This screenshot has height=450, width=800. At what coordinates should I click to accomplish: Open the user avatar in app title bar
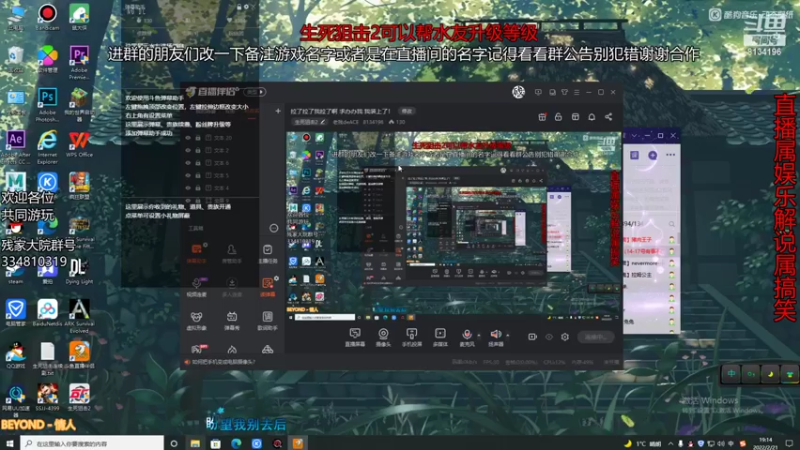[518, 92]
